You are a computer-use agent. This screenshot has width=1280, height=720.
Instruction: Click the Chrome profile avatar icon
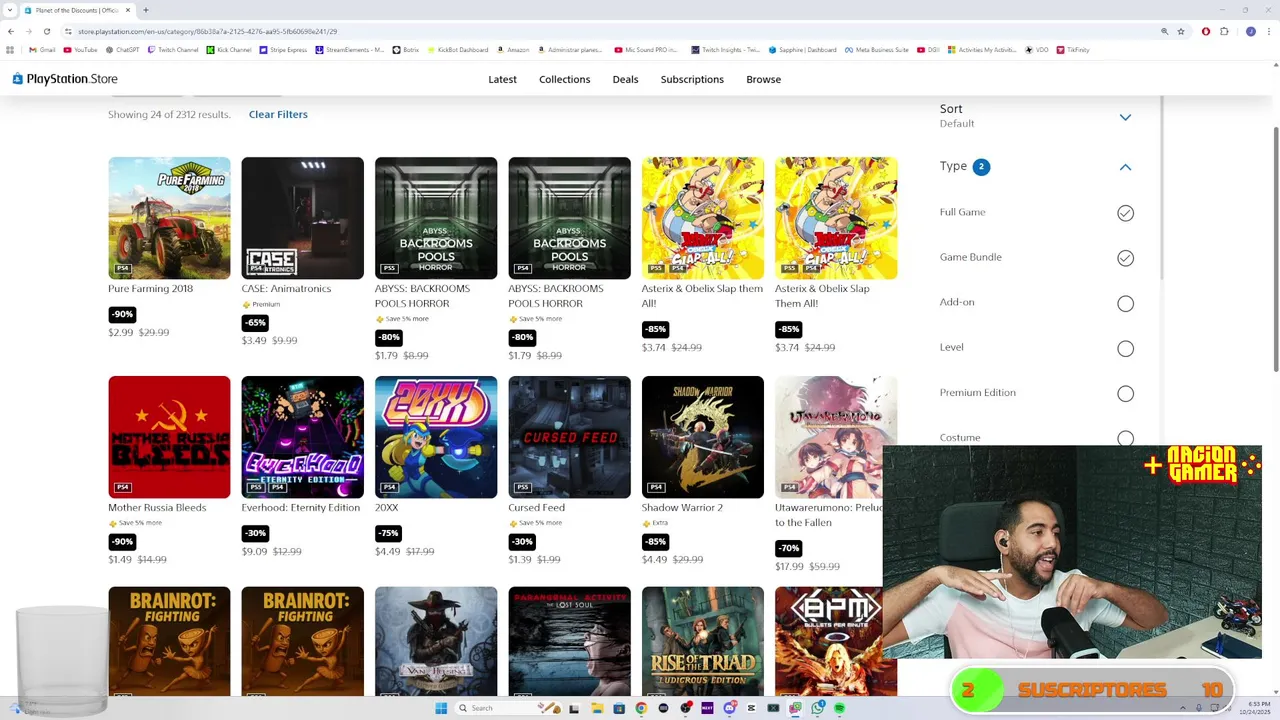(1250, 31)
